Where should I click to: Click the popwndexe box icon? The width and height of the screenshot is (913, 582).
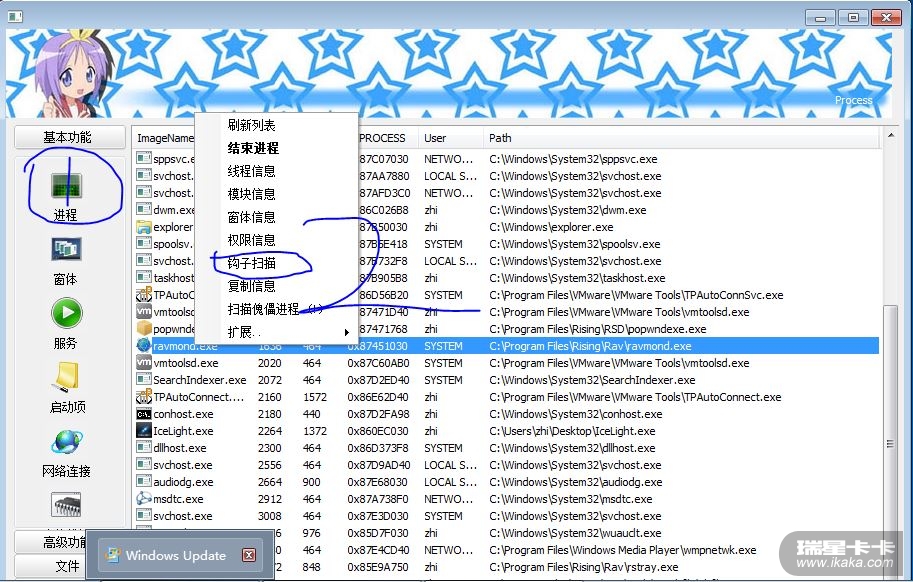143,329
